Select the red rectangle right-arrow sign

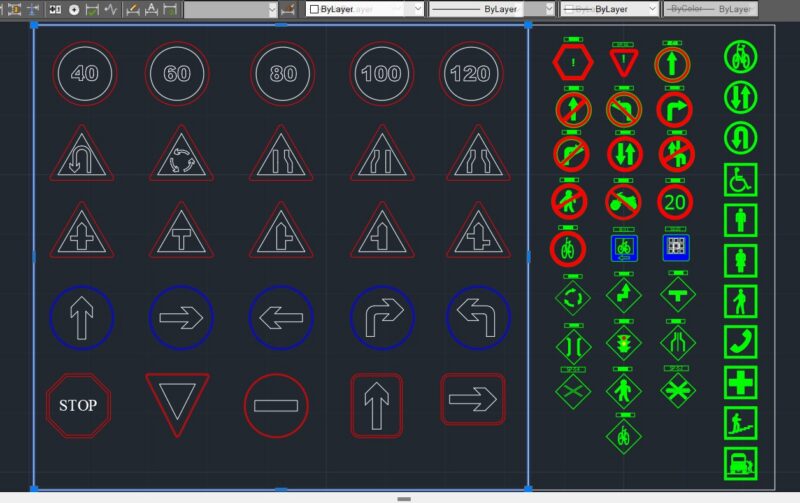pos(473,399)
